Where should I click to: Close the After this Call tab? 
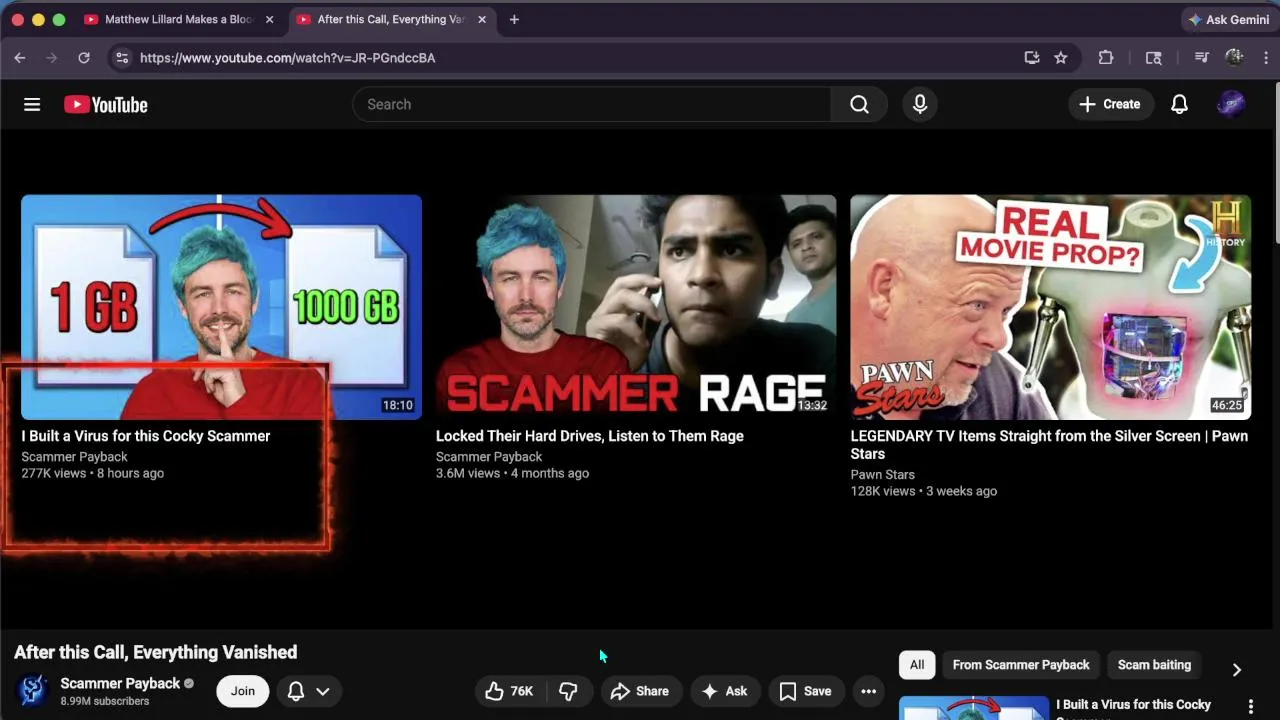click(482, 19)
